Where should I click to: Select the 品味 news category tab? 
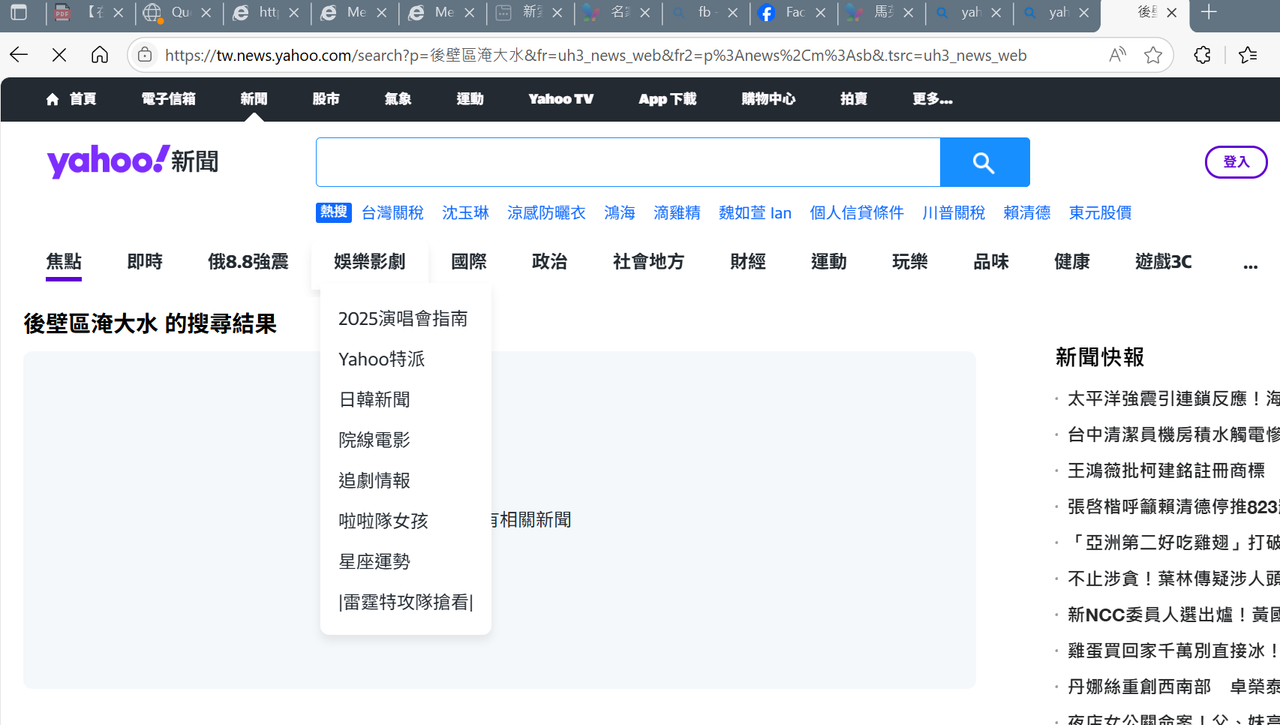pyautogui.click(x=991, y=262)
